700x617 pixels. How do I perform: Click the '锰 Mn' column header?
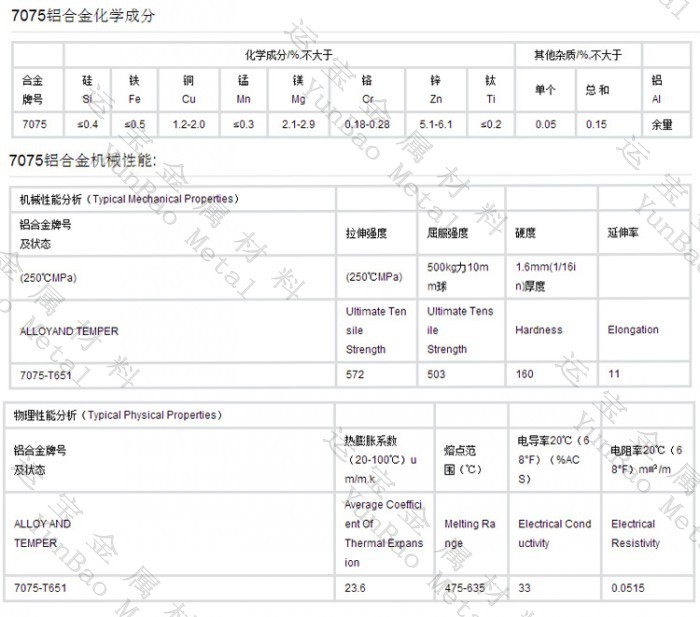[243, 90]
